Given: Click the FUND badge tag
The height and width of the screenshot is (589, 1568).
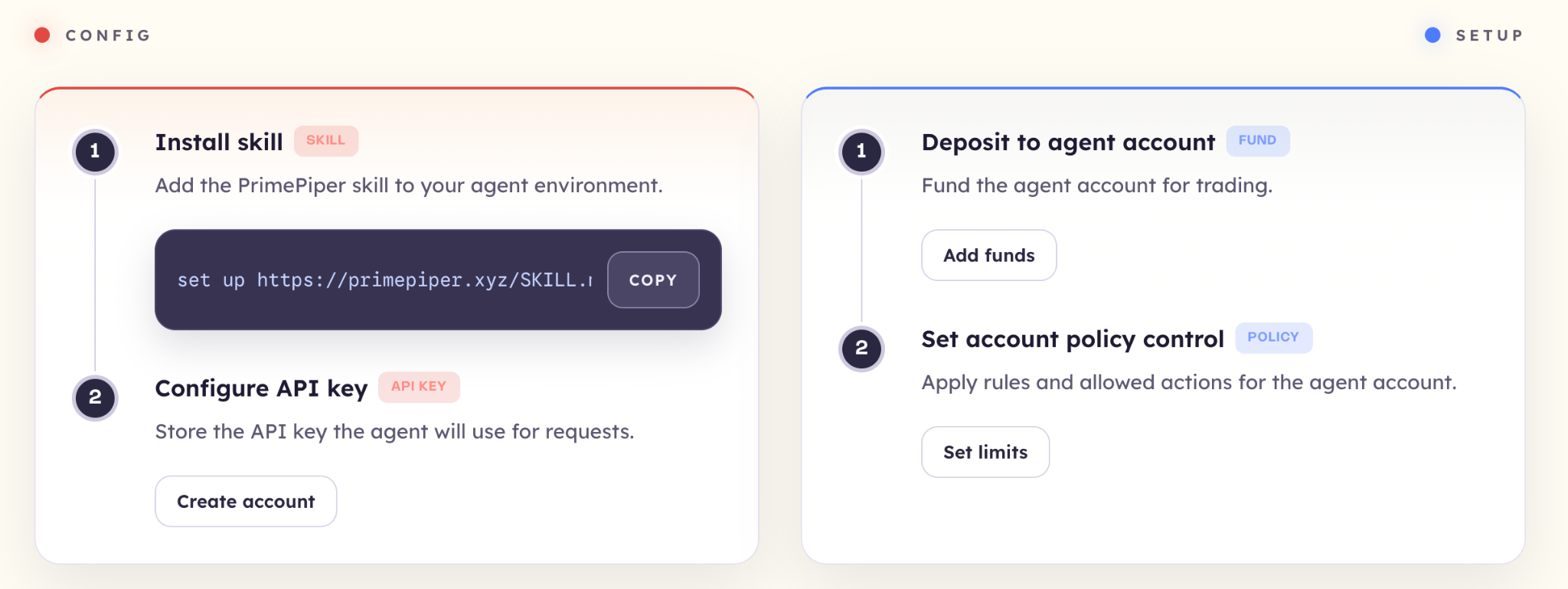Looking at the screenshot, I should point(1257,141).
